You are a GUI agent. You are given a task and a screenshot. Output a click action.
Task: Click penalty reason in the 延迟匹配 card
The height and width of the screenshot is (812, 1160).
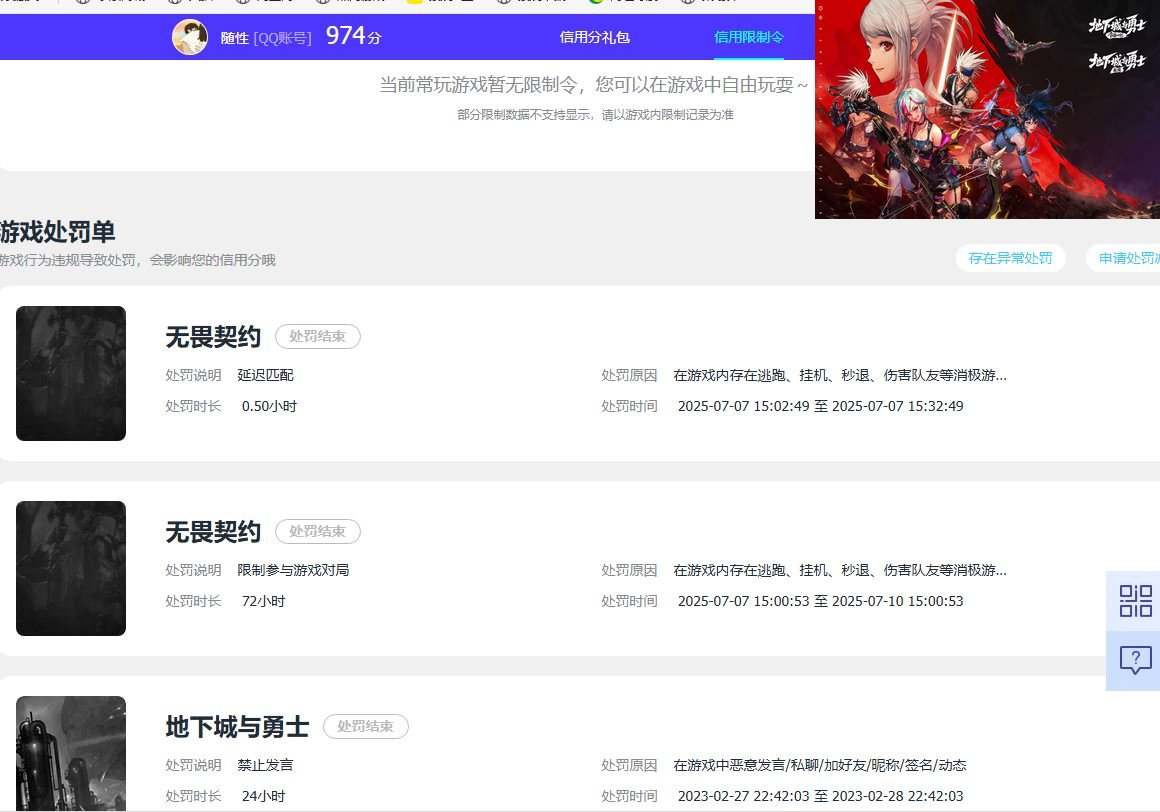pos(840,375)
